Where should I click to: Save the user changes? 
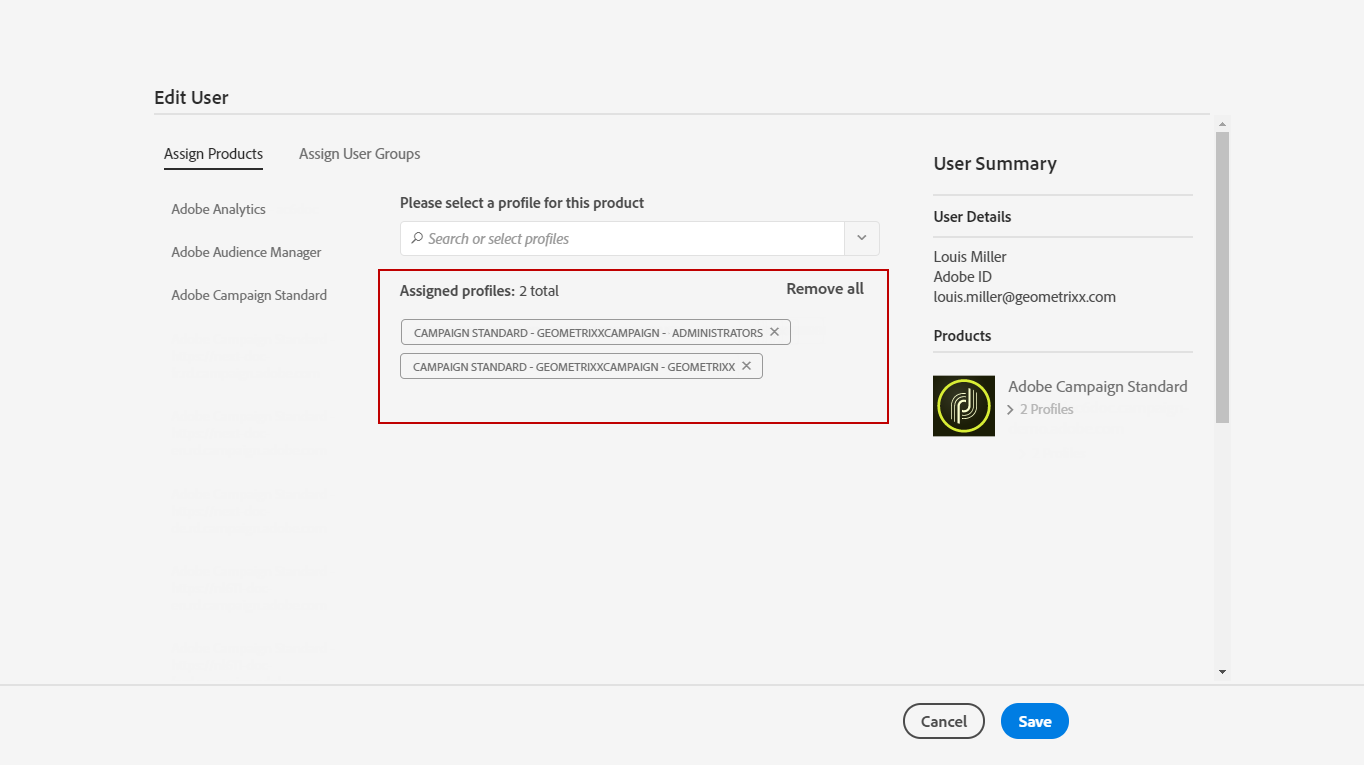click(x=1035, y=721)
